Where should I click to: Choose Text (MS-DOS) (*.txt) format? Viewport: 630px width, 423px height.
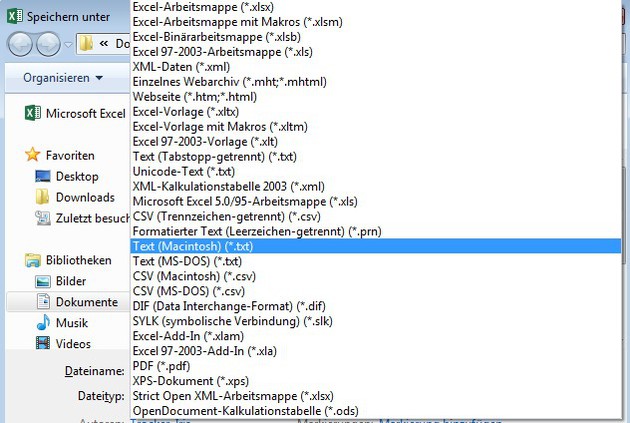pos(376,261)
